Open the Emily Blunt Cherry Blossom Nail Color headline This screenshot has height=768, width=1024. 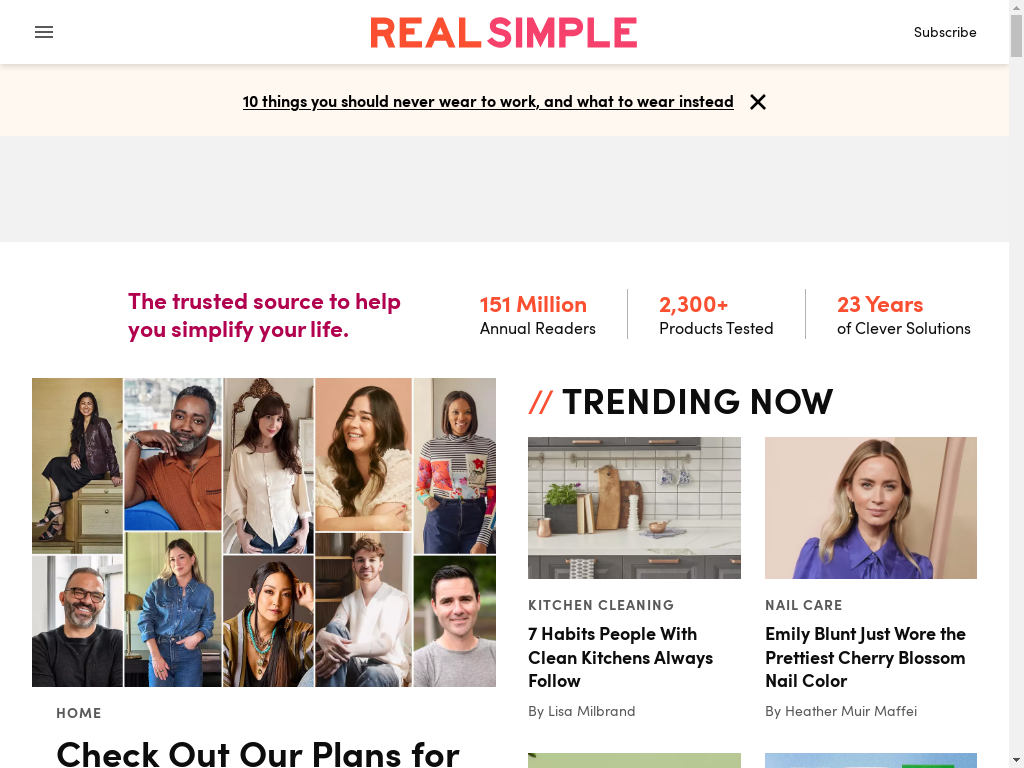(x=865, y=657)
